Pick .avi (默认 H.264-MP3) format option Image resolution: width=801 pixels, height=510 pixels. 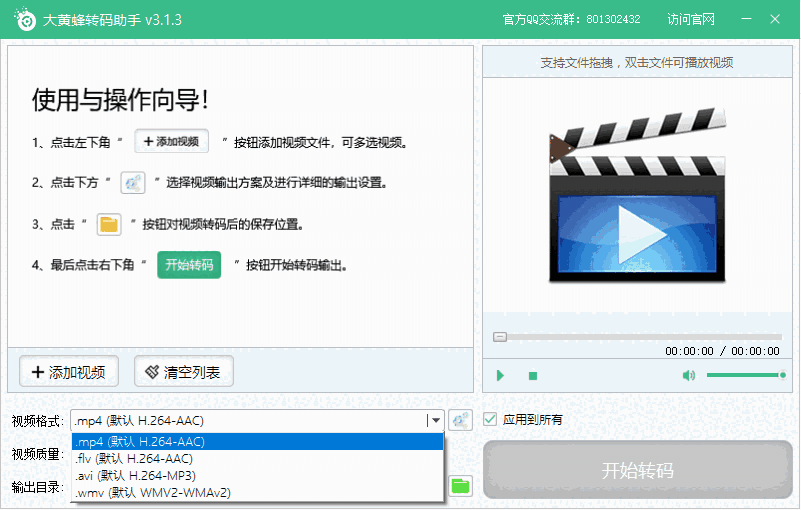257,475
